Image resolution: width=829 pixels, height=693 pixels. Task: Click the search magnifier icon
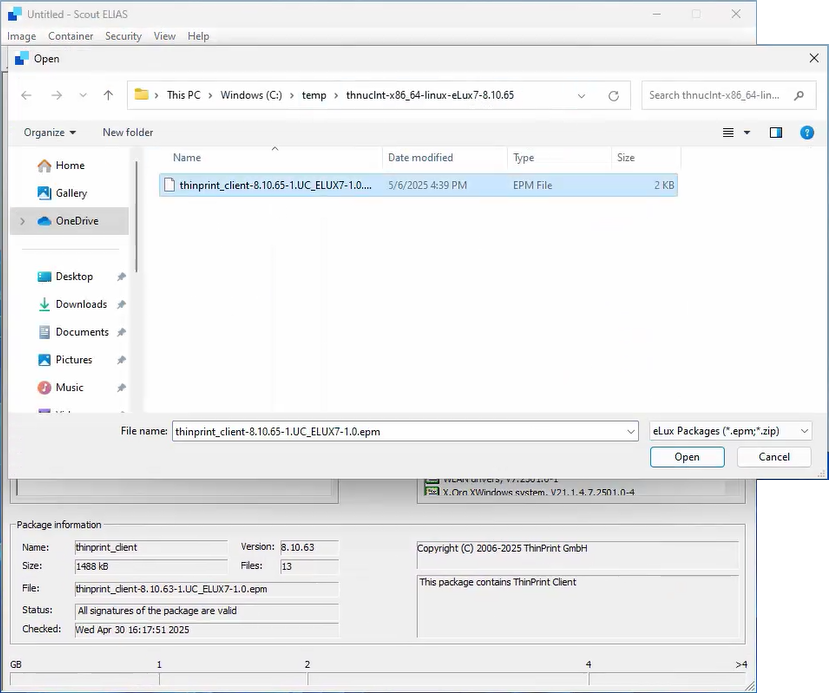tap(799, 95)
